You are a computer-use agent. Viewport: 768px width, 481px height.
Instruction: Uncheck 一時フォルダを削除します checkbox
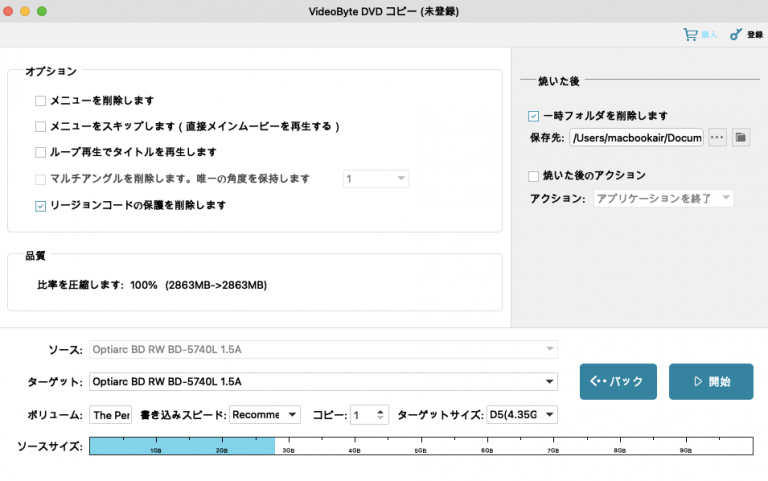[x=534, y=116]
